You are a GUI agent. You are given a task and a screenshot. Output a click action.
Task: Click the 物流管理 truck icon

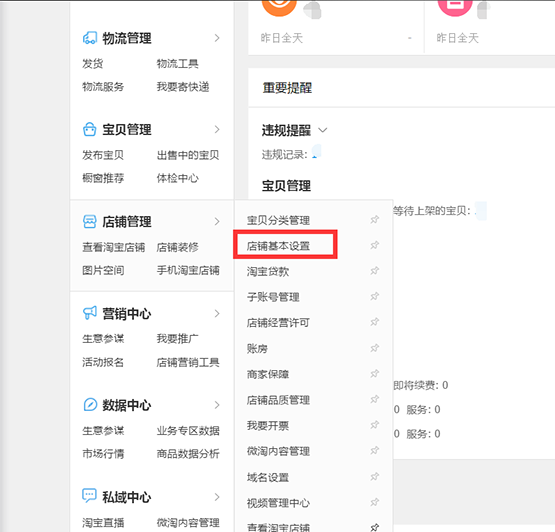pos(90,38)
